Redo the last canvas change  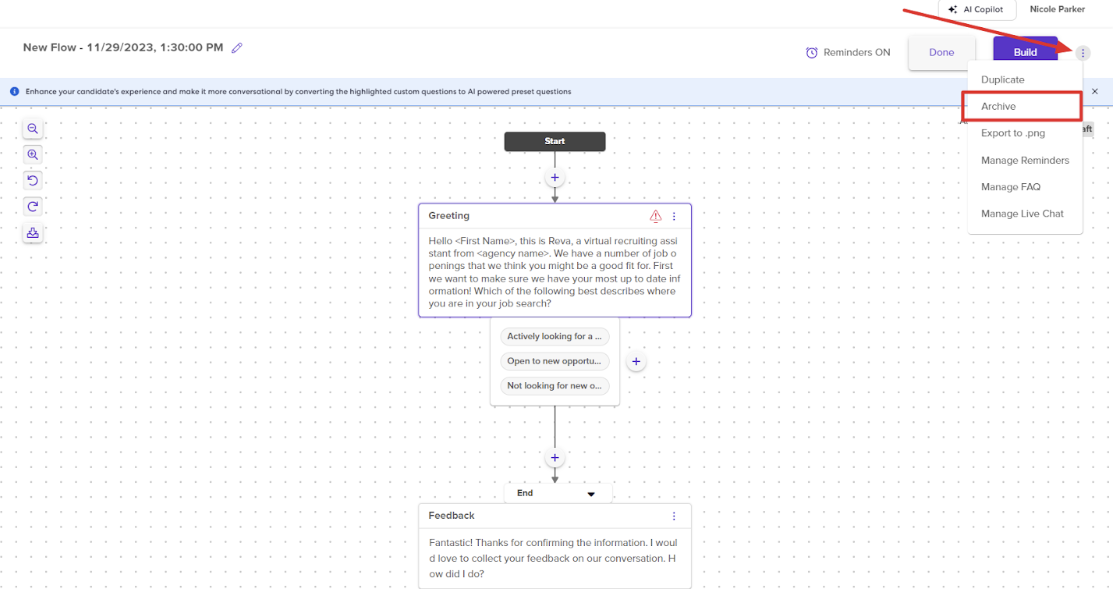(33, 207)
